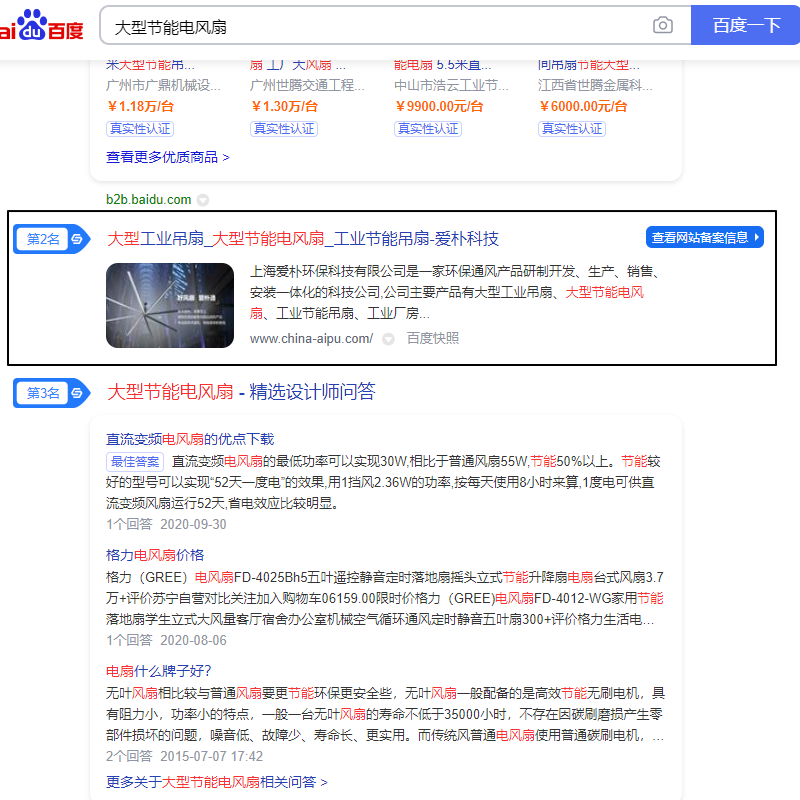
Task: Select price ¥9900.00元/台
Action: [439, 106]
